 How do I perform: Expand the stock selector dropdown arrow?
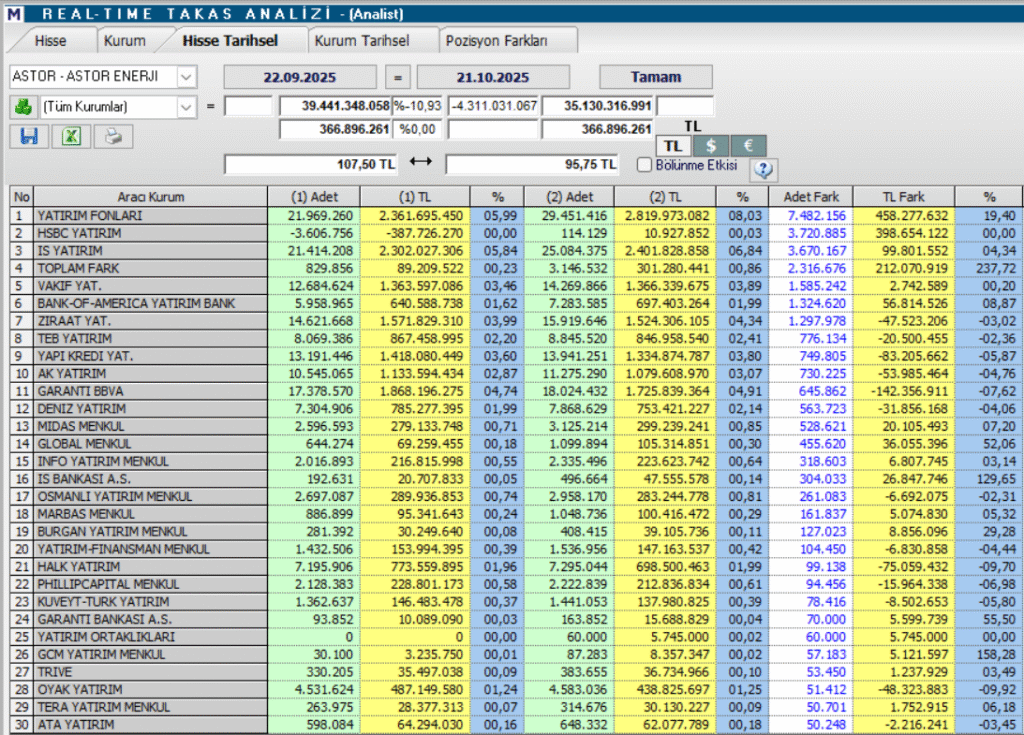(185, 76)
